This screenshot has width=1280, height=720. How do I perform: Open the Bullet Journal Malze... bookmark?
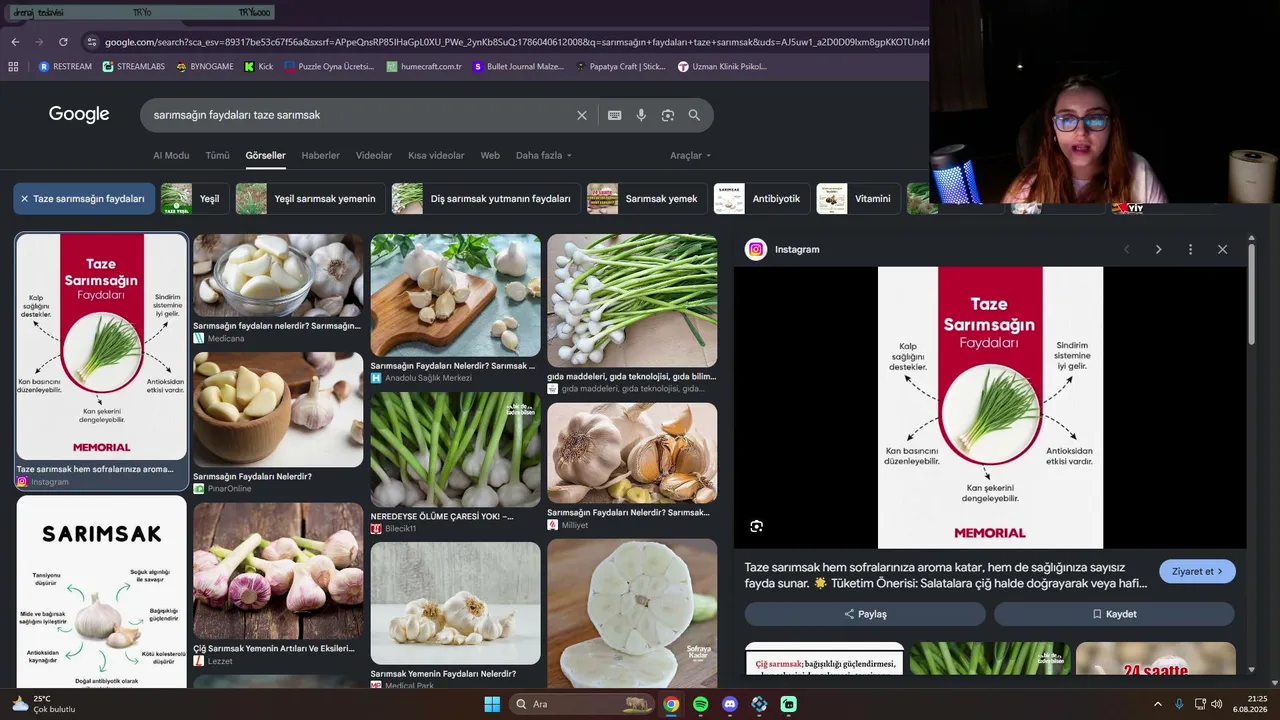pyautogui.click(x=518, y=67)
